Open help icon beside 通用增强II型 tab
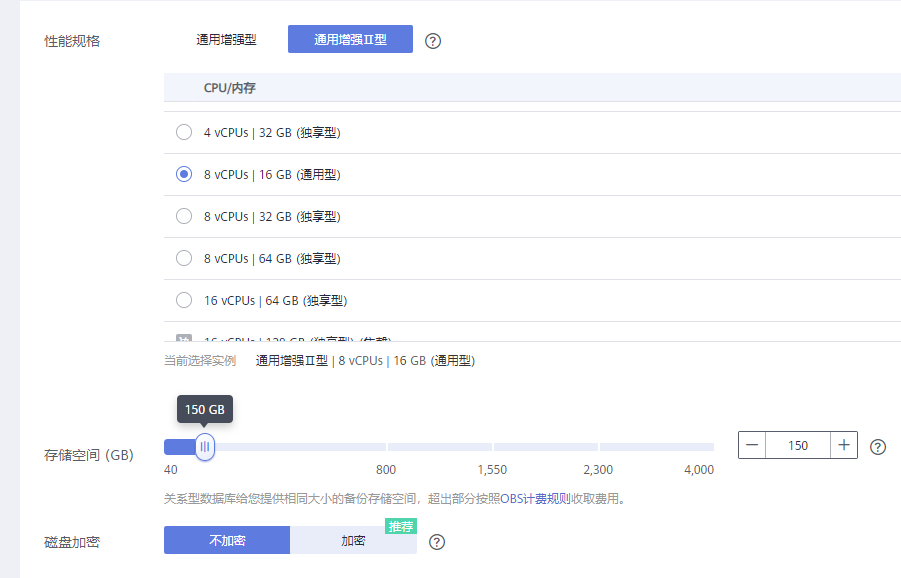 pyautogui.click(x=433, y=41)
